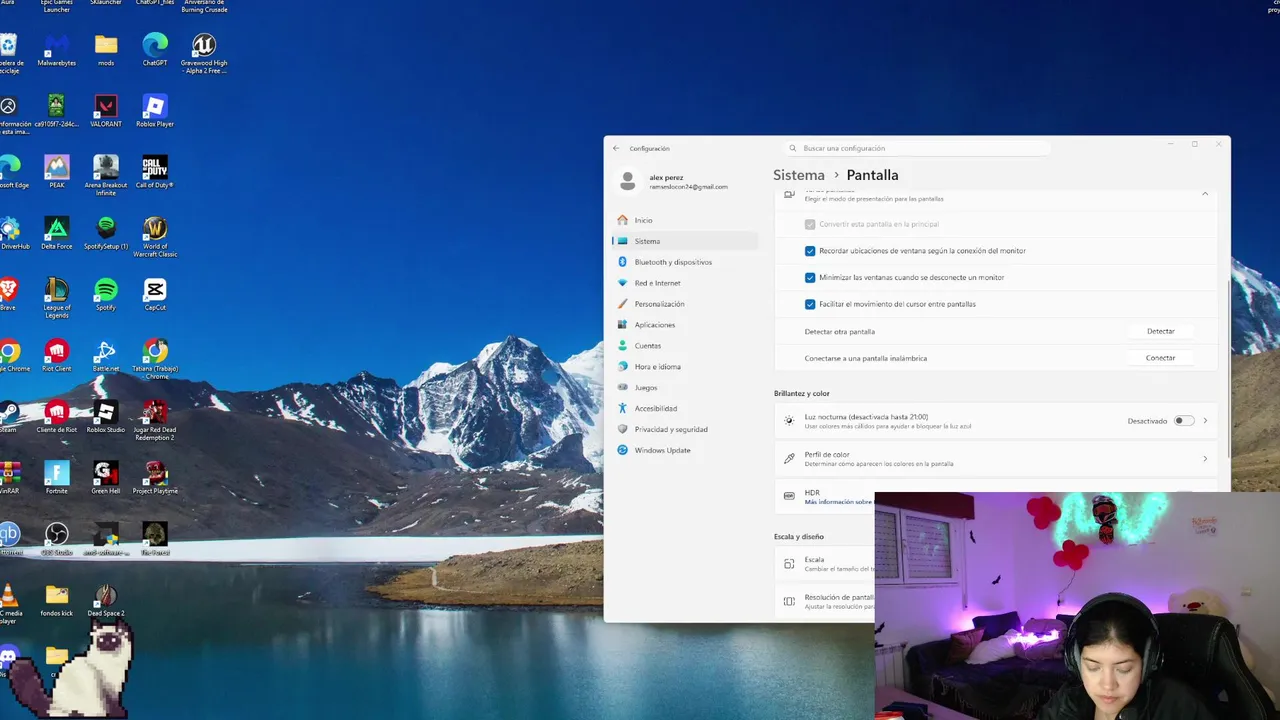Open Delta Force desktop icon
The image size is (1280, 720).
(57, 233)
